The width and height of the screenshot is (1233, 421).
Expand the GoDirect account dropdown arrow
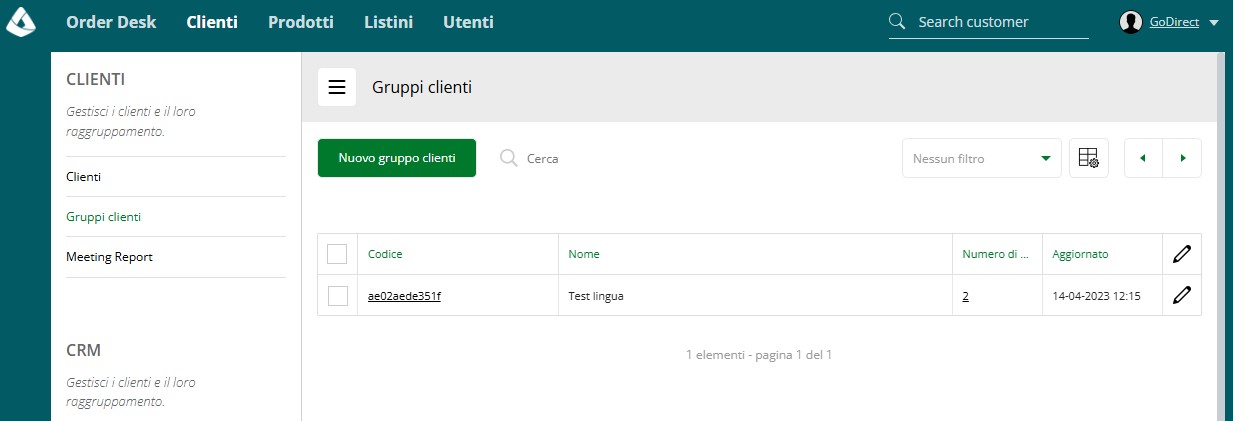pos(1214,22)
